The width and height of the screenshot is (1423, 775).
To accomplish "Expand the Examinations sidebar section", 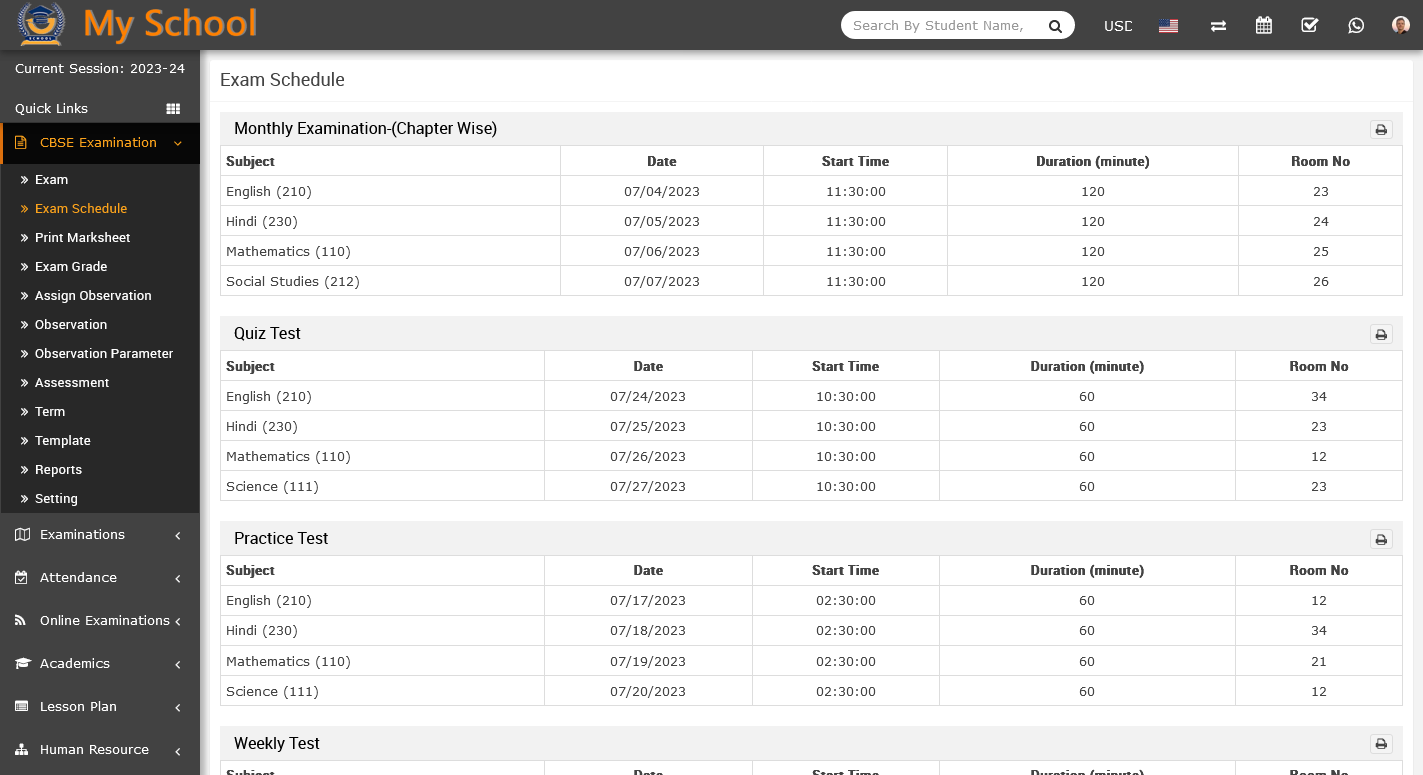I will pyautogui.click(x=100, y=535).
